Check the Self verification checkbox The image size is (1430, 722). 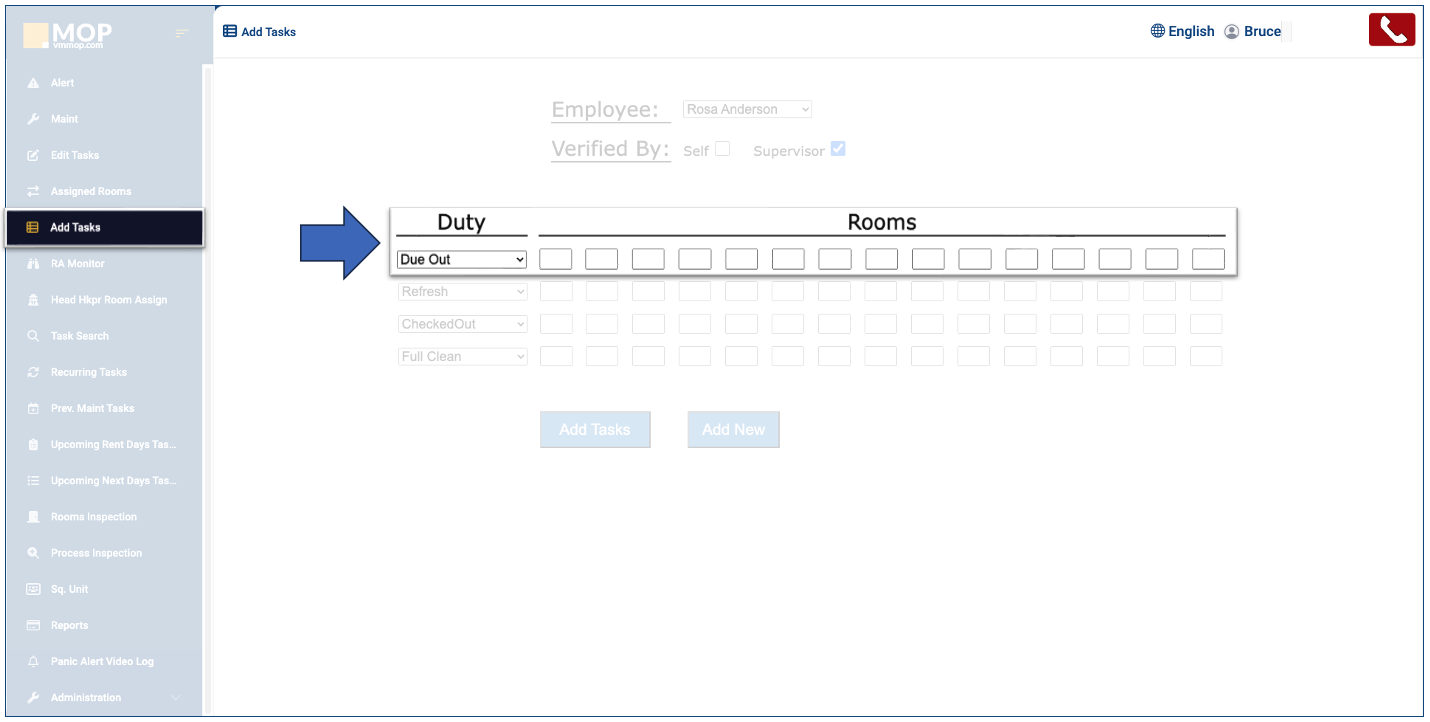click(722, 149)
